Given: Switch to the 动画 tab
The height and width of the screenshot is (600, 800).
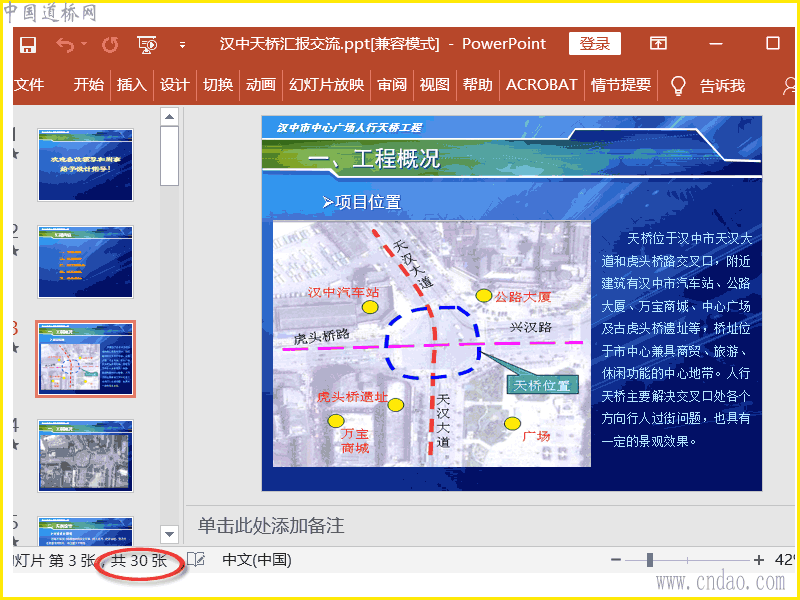Looking at the screenshot, I should pyautogui.click(x=261, y=85).
